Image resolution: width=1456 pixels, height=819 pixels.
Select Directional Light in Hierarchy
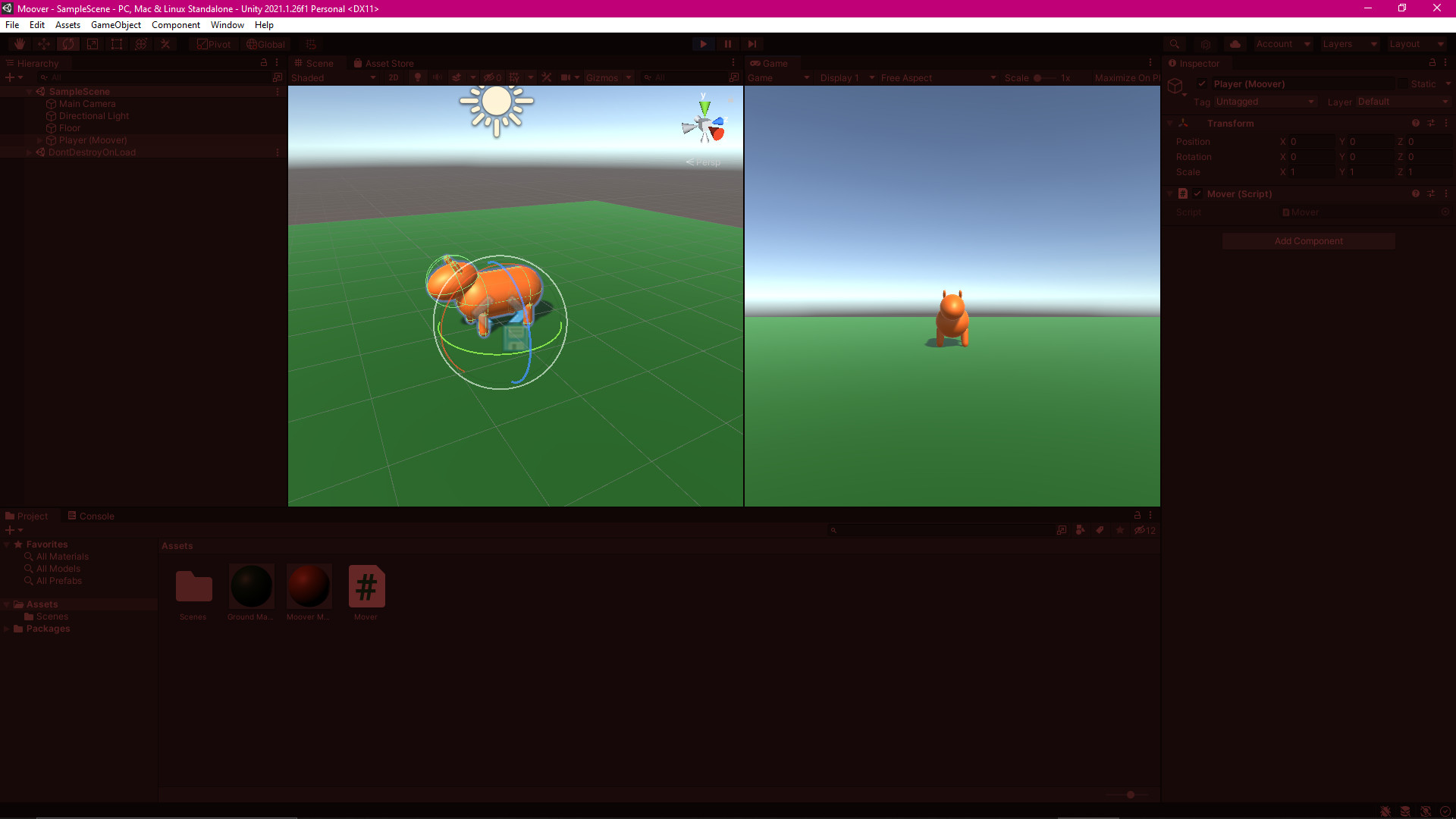pos(94,116)
